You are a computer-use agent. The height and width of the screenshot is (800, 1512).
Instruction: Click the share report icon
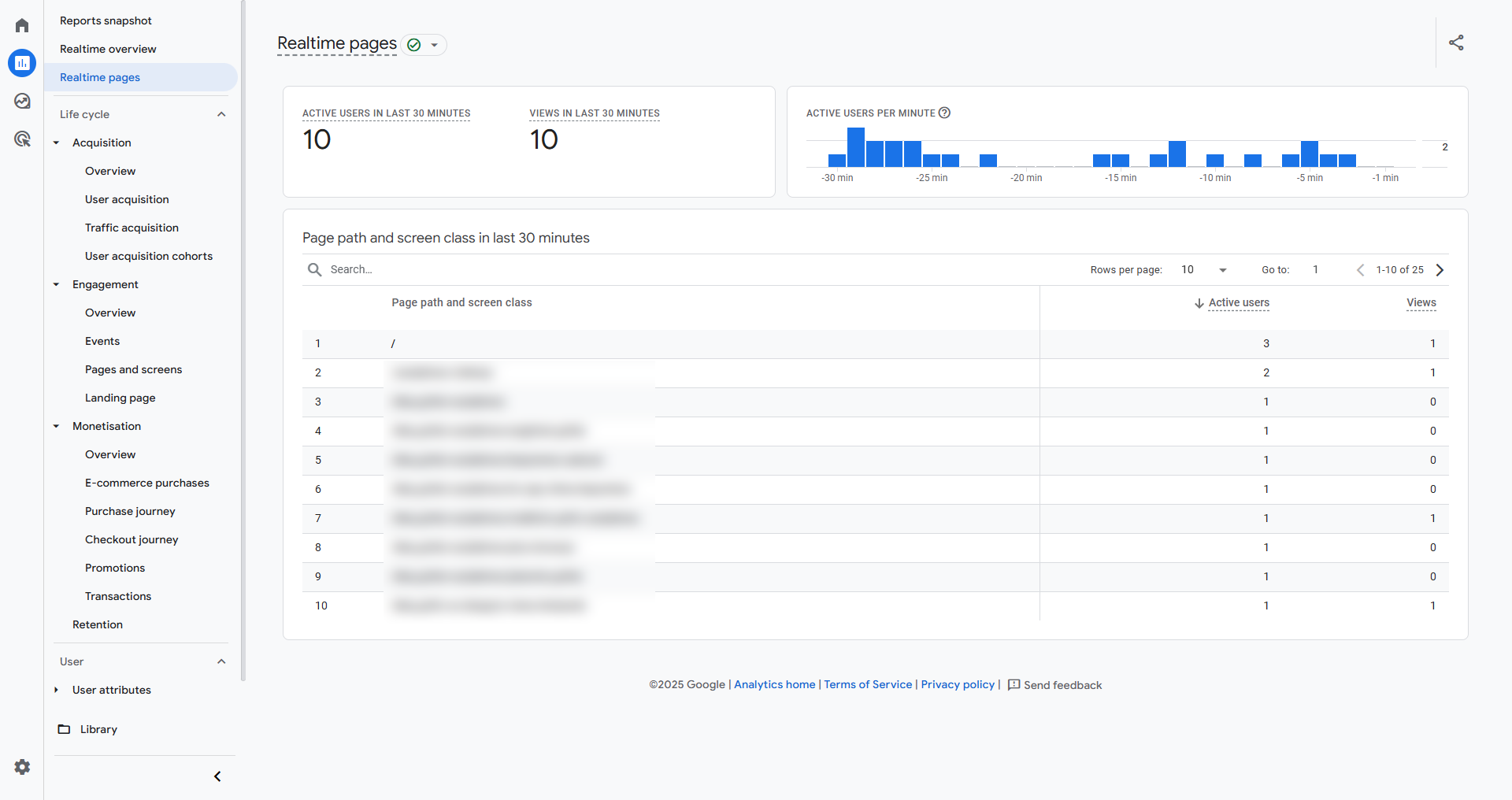(x=1456, y=43)
